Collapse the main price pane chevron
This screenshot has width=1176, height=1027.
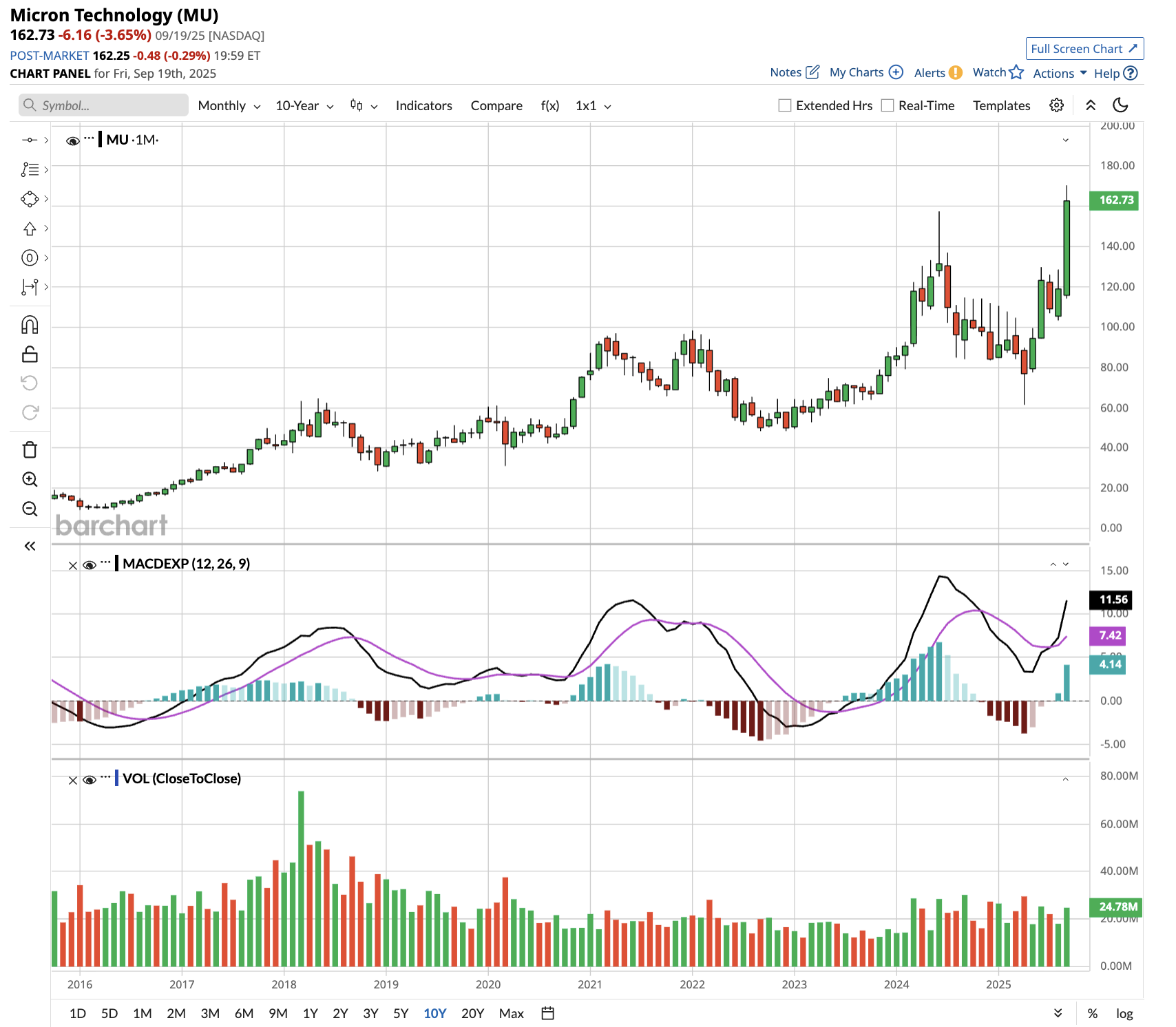point(1065,140)
